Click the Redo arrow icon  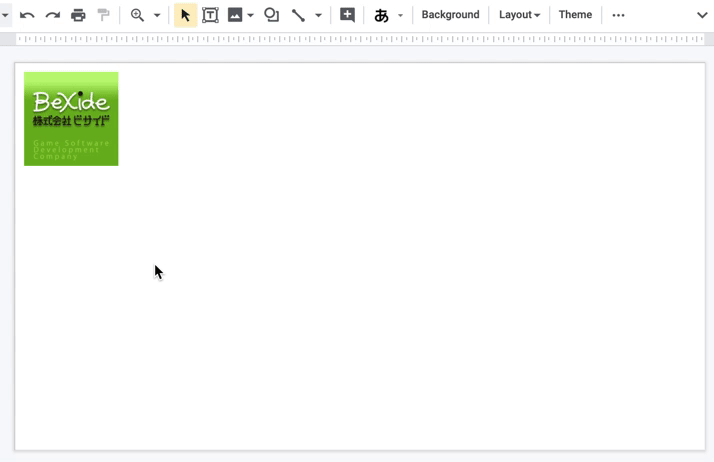coord(53,15)
